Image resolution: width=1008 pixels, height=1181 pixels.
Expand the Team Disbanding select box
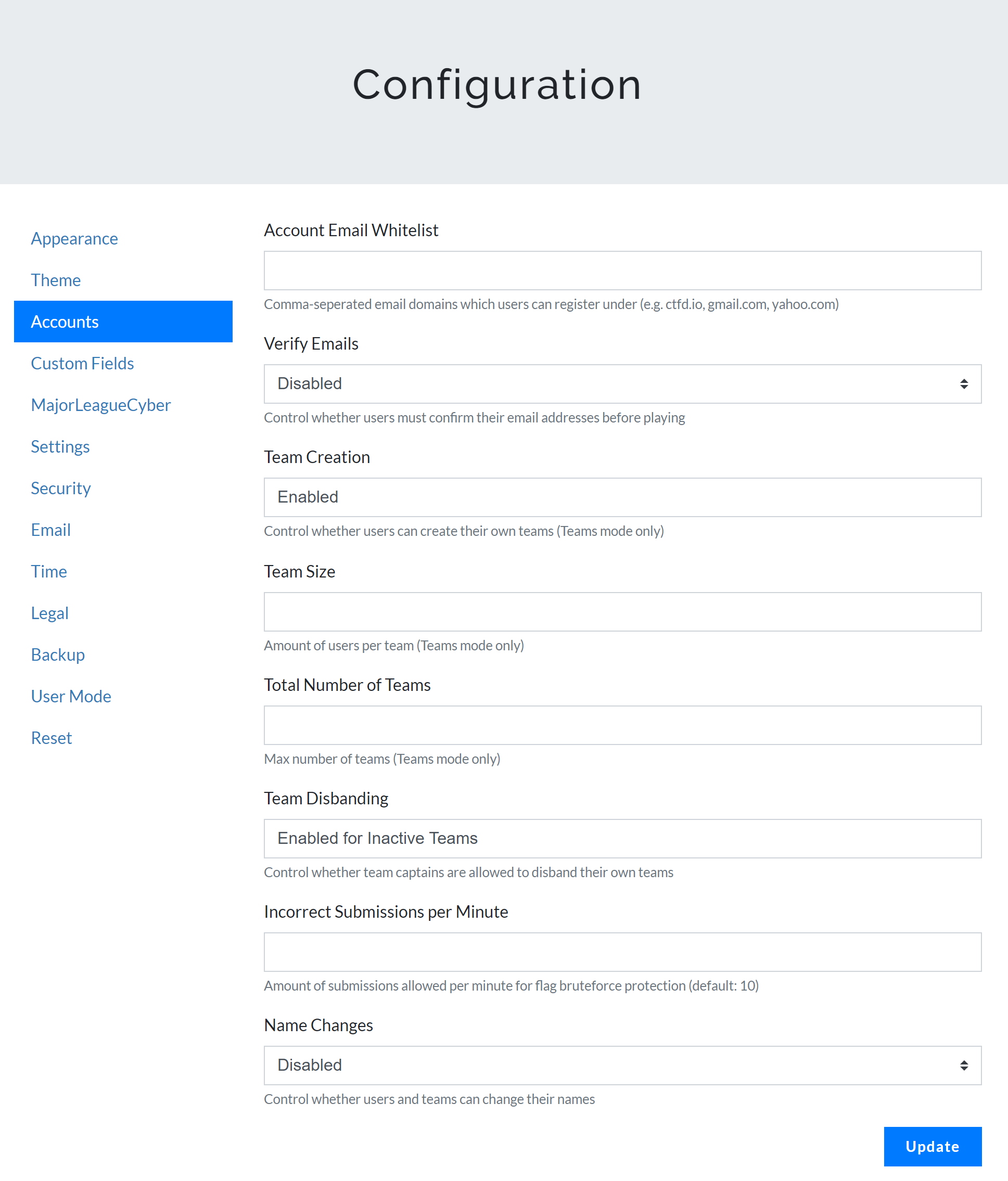622,838
